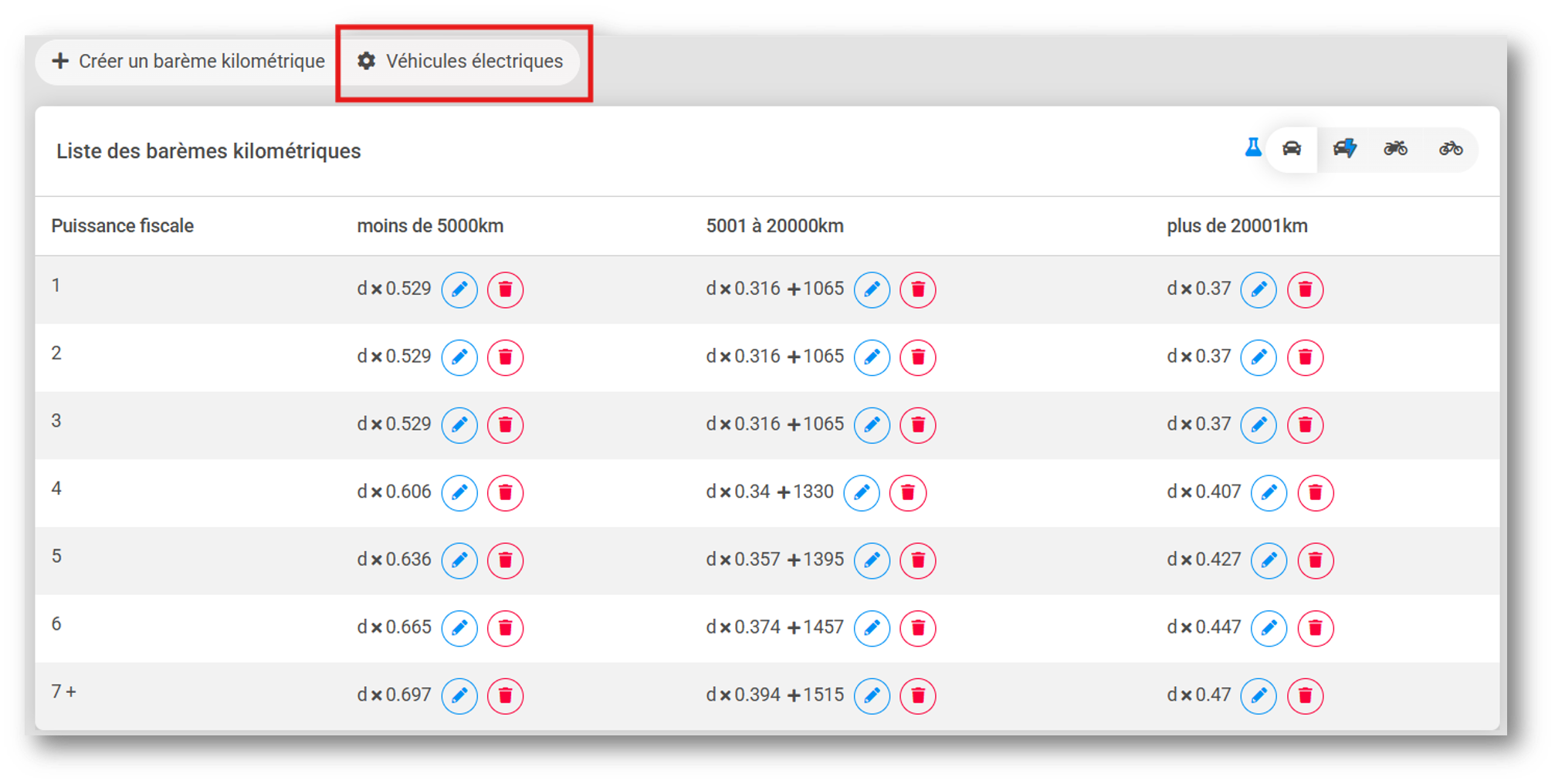Screen dimensions: 1555x784
Task: Delete row 1 moins de 5000km formula
Action: [x=506, y=289]
